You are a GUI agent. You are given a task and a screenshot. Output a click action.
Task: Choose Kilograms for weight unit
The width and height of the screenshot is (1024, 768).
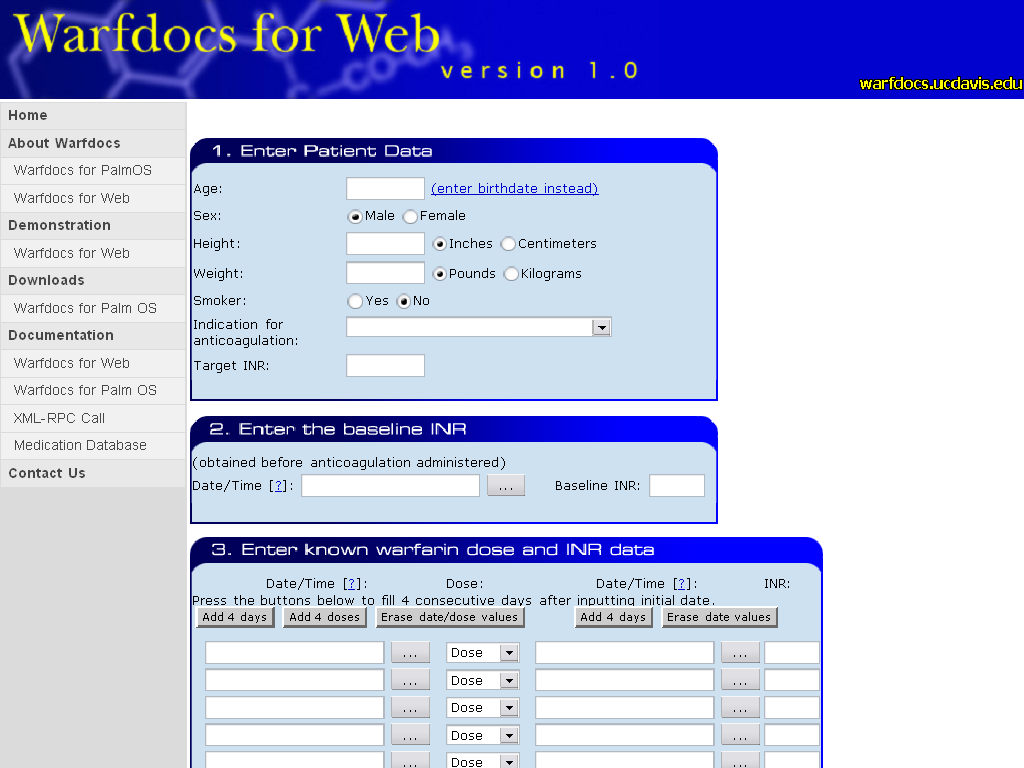(511, 274)
